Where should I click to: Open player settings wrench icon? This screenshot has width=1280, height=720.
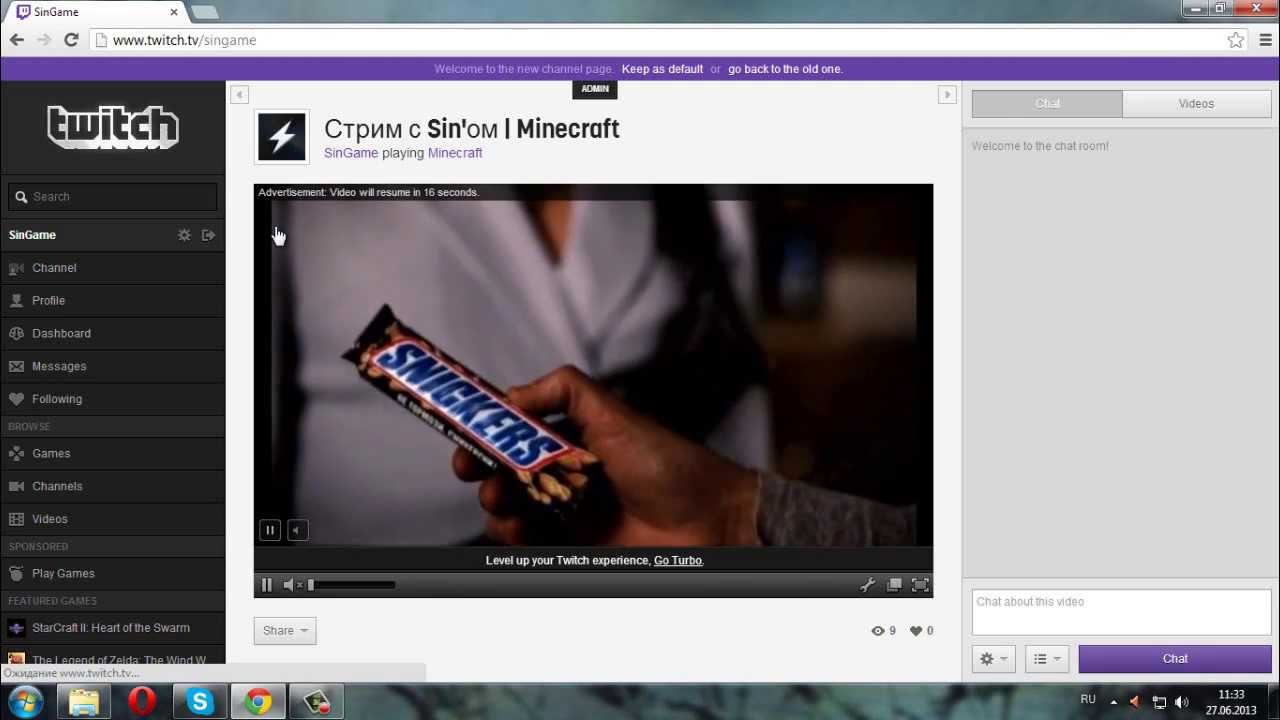(x=867, y=585)
